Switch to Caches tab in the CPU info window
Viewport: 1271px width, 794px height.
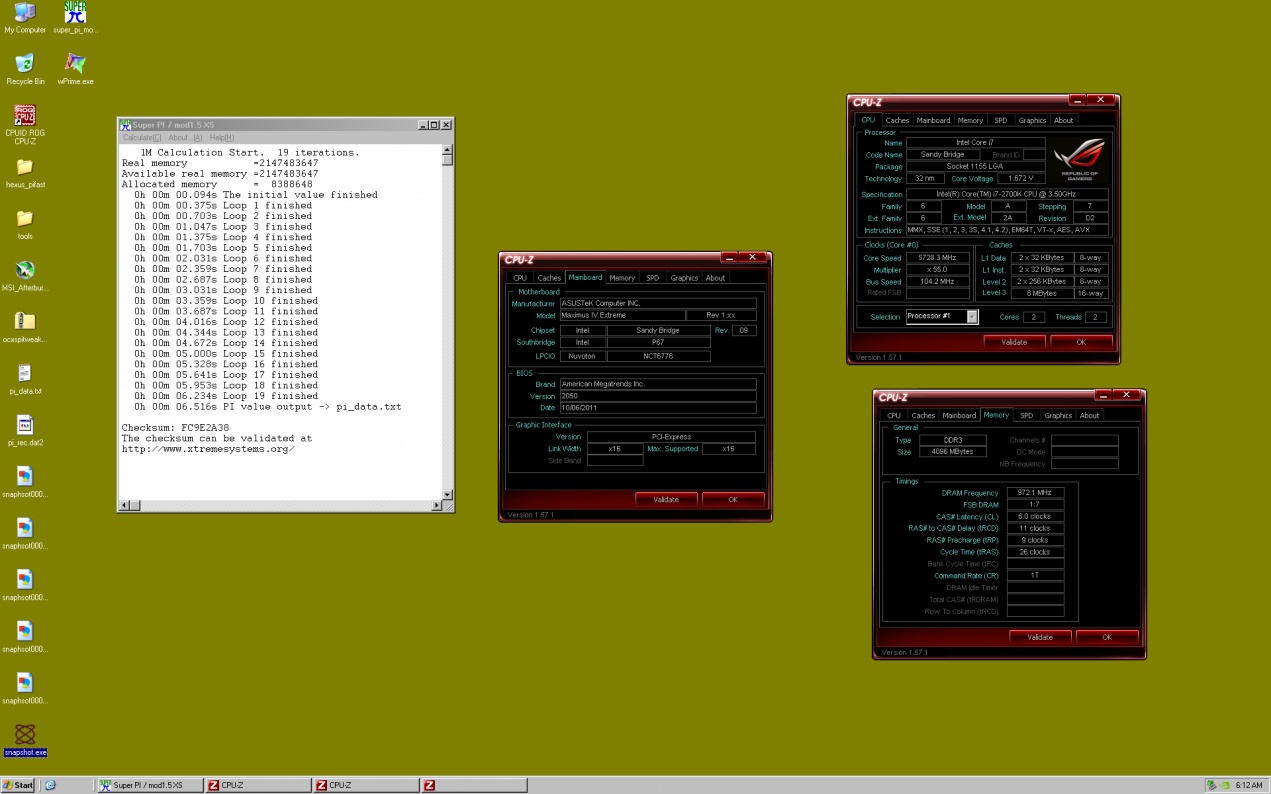coord(897,120)
